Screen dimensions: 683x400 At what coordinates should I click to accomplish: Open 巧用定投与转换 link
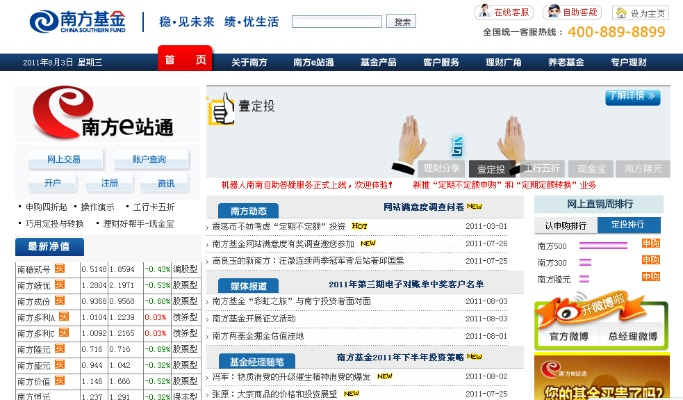[54, 224]
